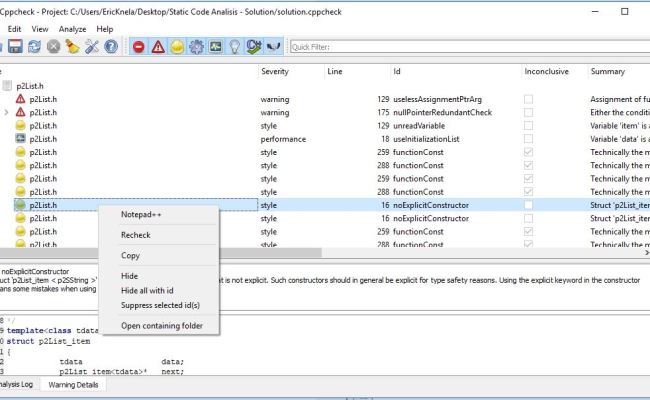
Task: Click the horizontal scrollbar right arrow
Action: pyautogui.click(x=646, y=252)
